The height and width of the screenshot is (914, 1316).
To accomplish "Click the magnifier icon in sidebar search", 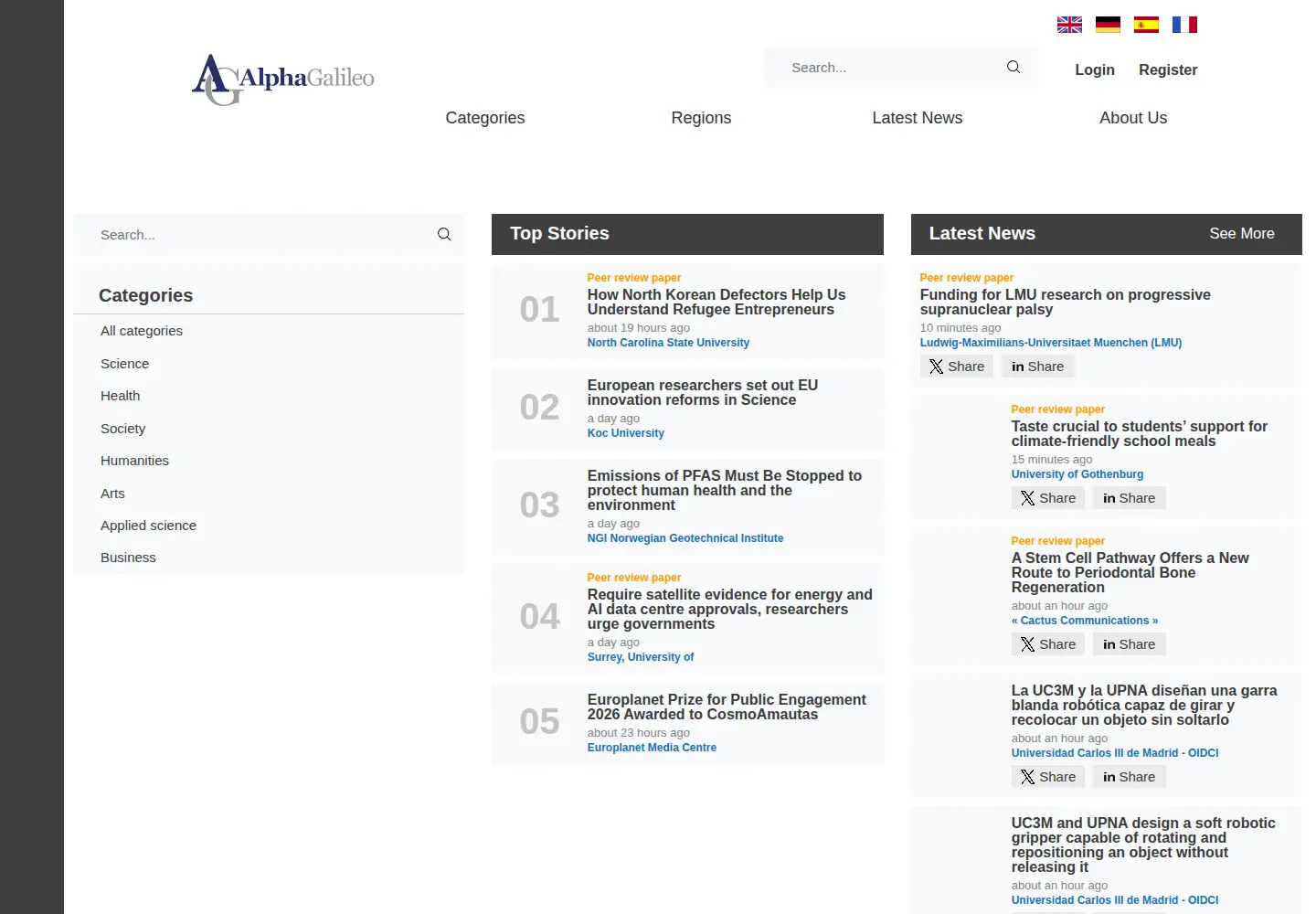I will 444,234.
